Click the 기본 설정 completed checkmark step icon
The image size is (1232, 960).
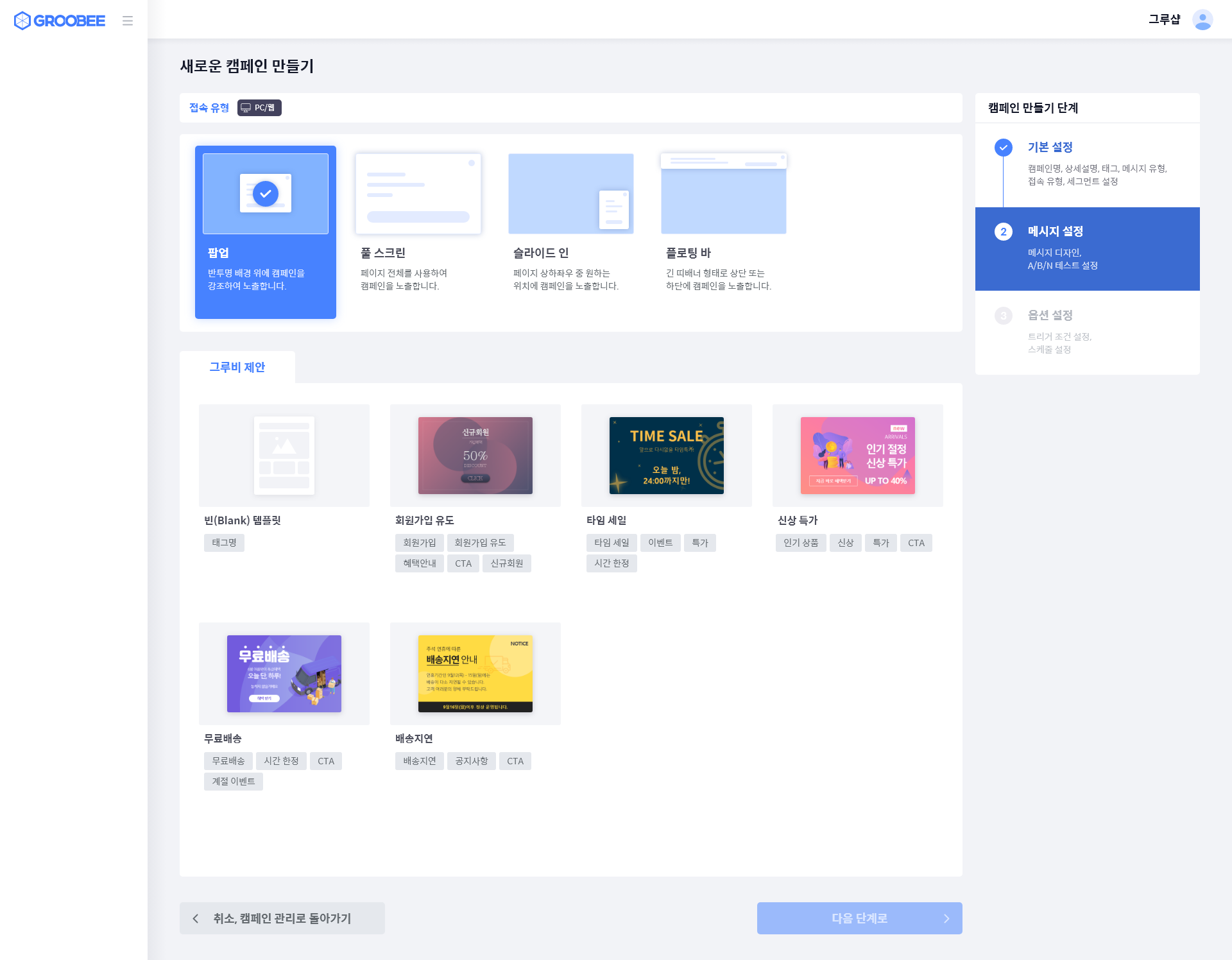pyautogui.click(x=1004, y=148)
